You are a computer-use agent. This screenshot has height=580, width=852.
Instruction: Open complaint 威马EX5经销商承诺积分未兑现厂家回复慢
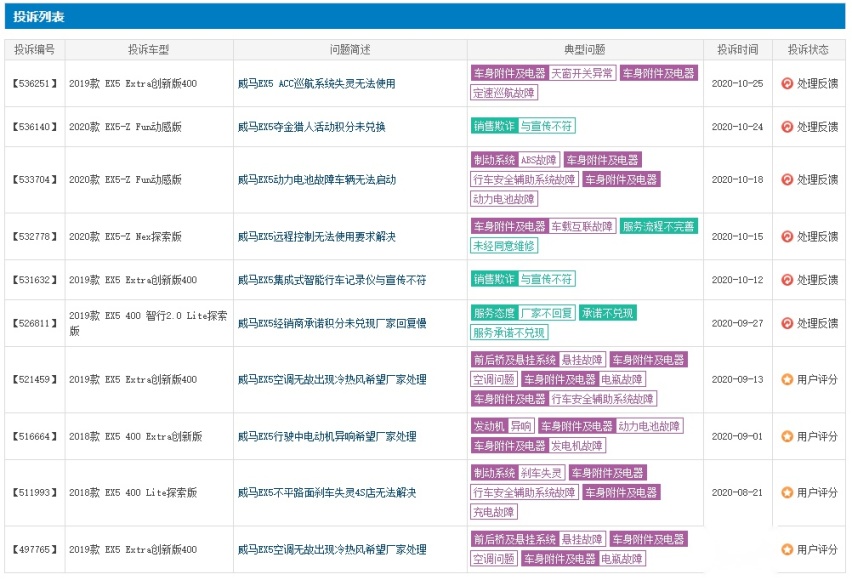pyautogui.click(x=332, y=323)
